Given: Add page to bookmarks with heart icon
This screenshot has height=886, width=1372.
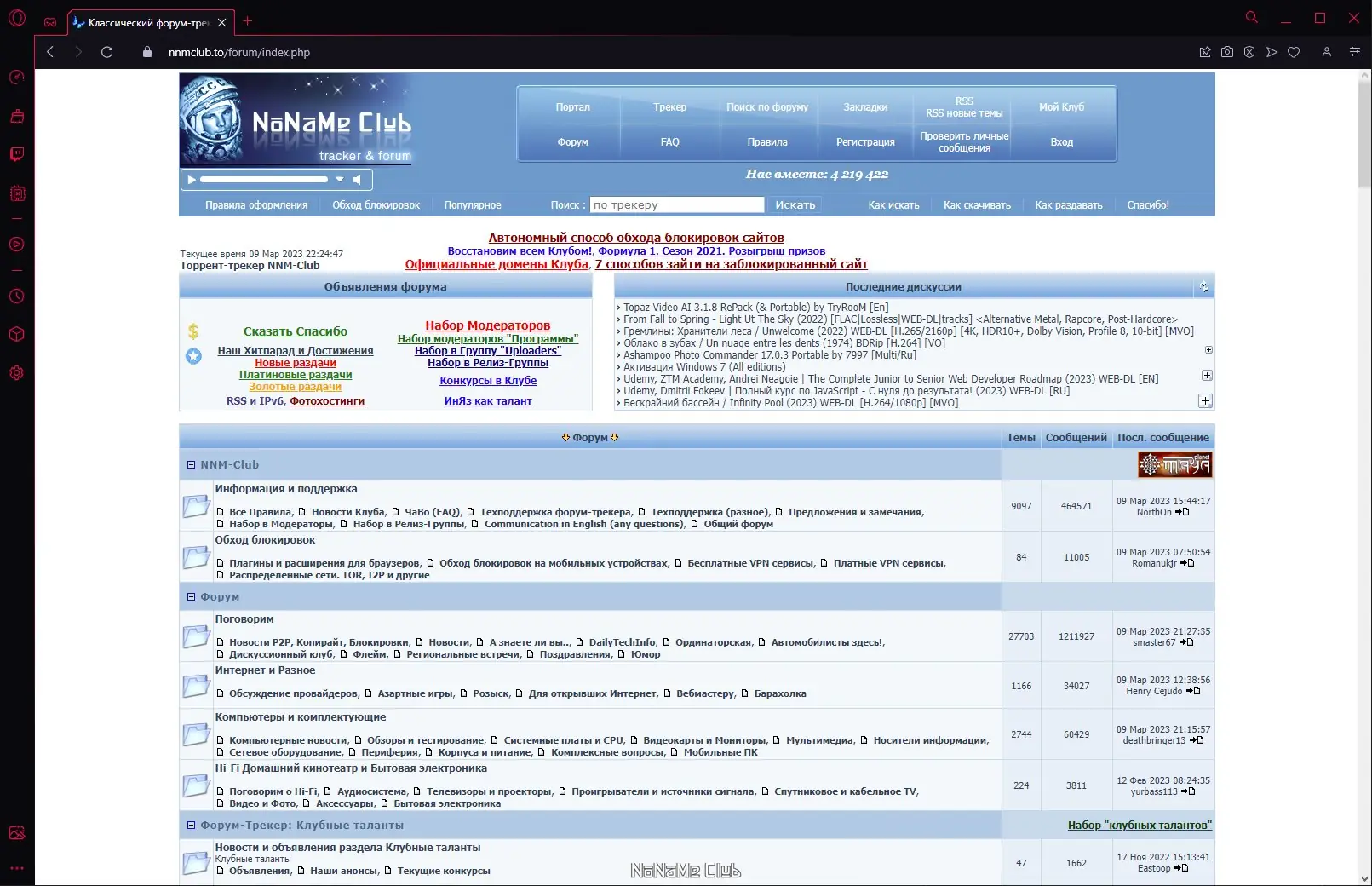Looking at the screenshot, I should pyautogui.click(x=1294, y=52).
